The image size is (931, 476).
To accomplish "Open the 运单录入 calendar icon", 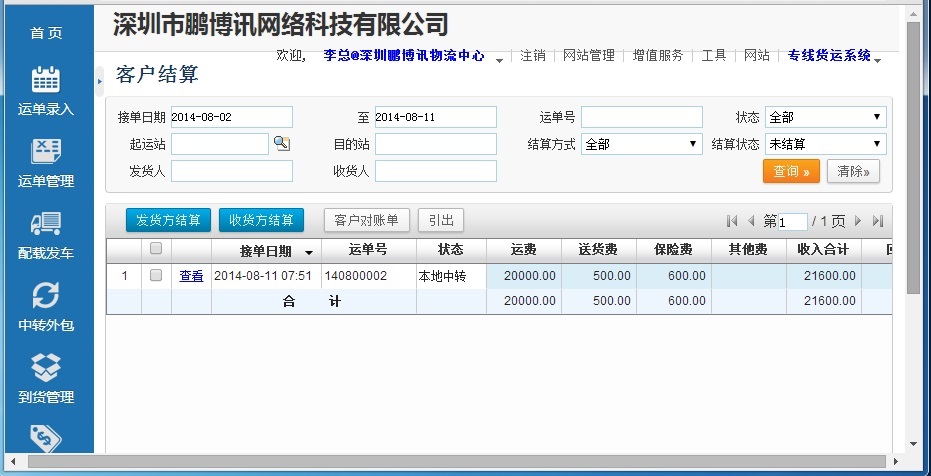I will [46, 80].
